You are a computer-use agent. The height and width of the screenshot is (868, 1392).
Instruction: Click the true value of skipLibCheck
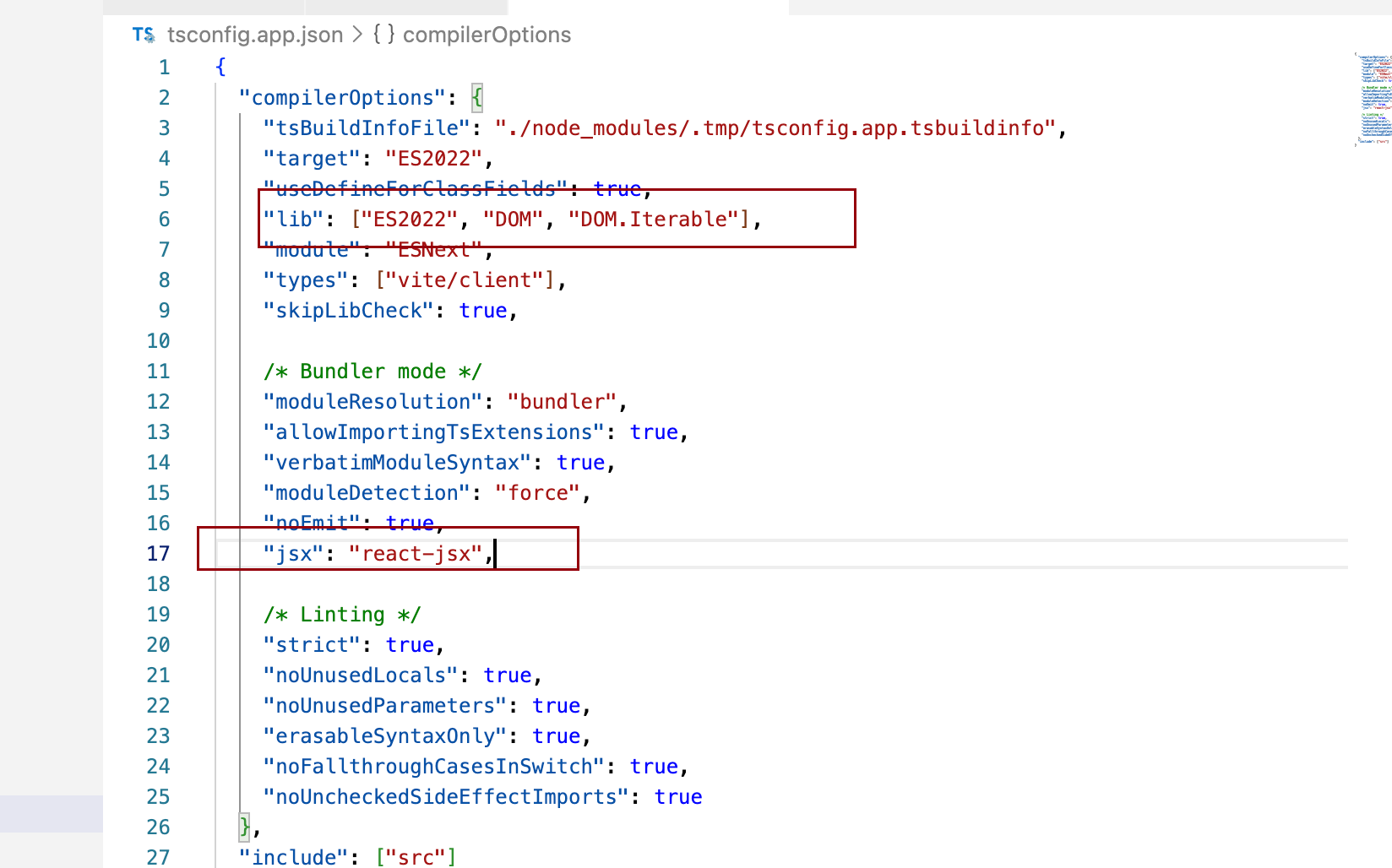pyautogui.click(x=482, y=311)
